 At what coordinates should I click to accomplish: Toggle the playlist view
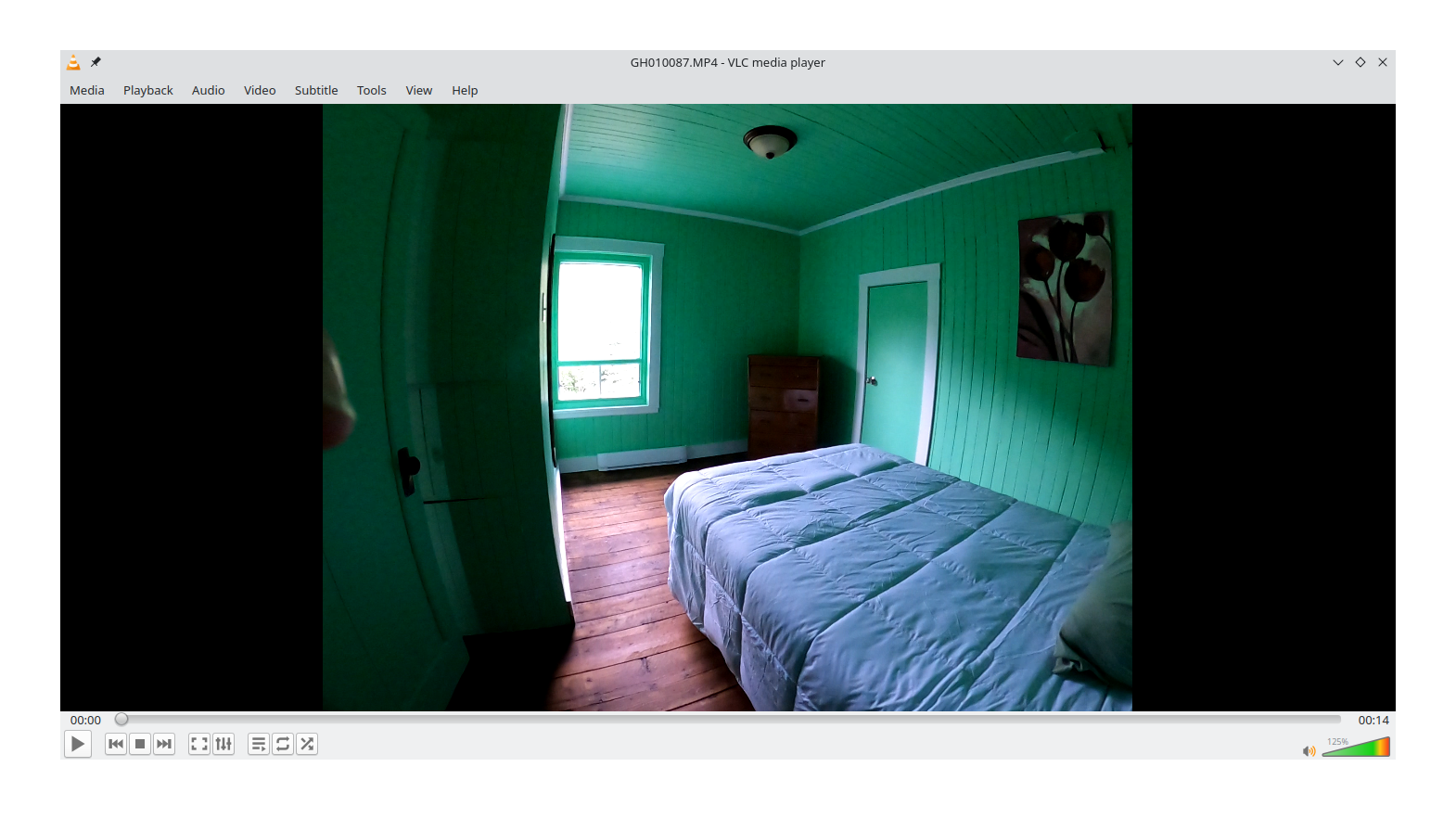pos(259,744)
